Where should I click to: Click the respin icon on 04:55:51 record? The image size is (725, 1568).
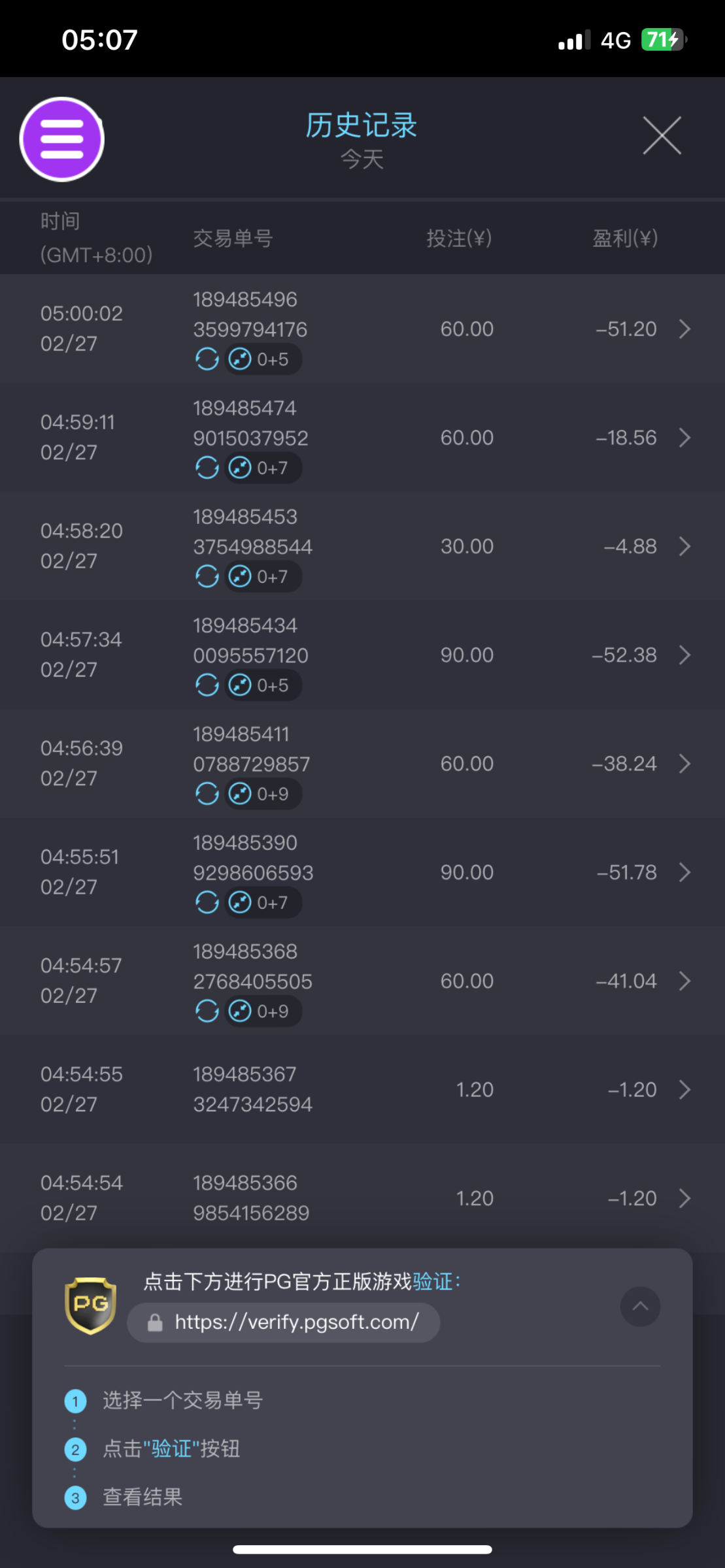pos(207,902)
